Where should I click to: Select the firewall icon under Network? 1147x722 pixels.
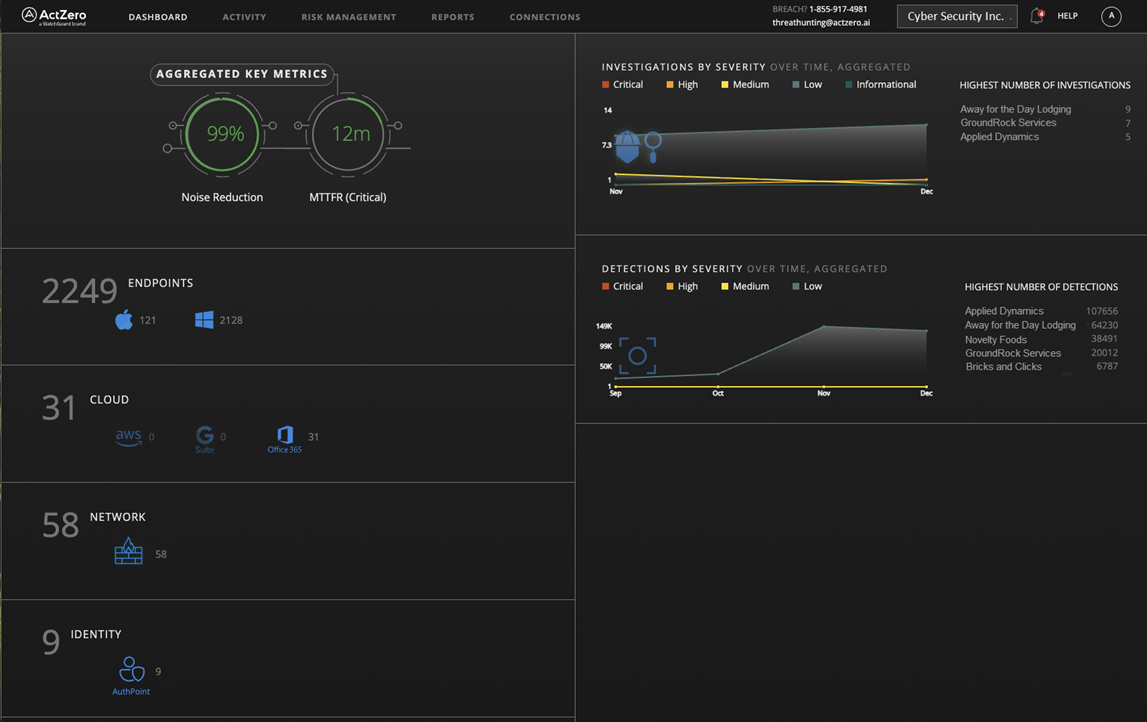pyautogui.click(x=128, y=550)
